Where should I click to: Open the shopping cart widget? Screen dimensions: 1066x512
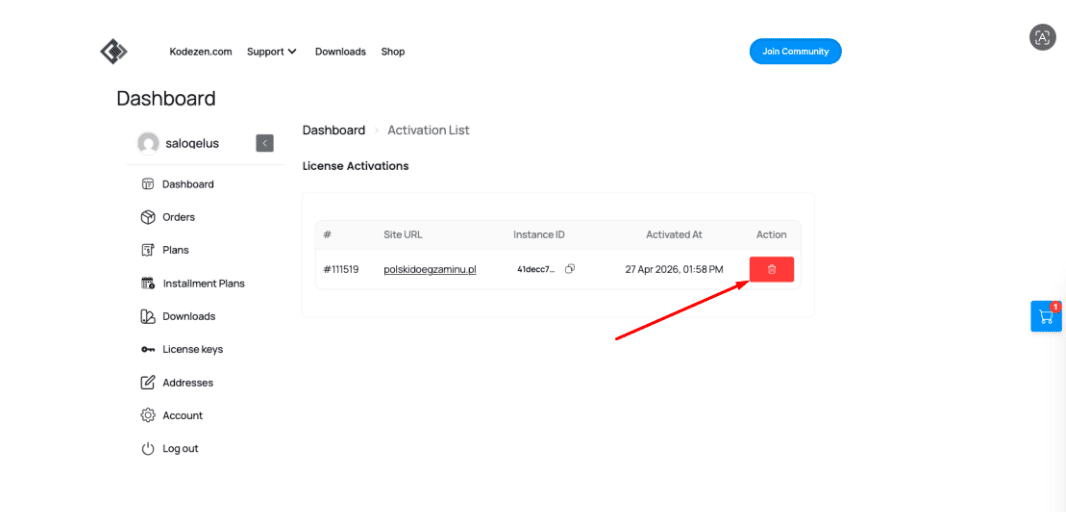1046,316
